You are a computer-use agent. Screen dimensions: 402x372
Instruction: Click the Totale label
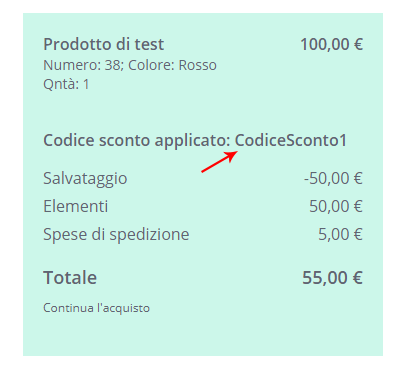coord(70,278)
